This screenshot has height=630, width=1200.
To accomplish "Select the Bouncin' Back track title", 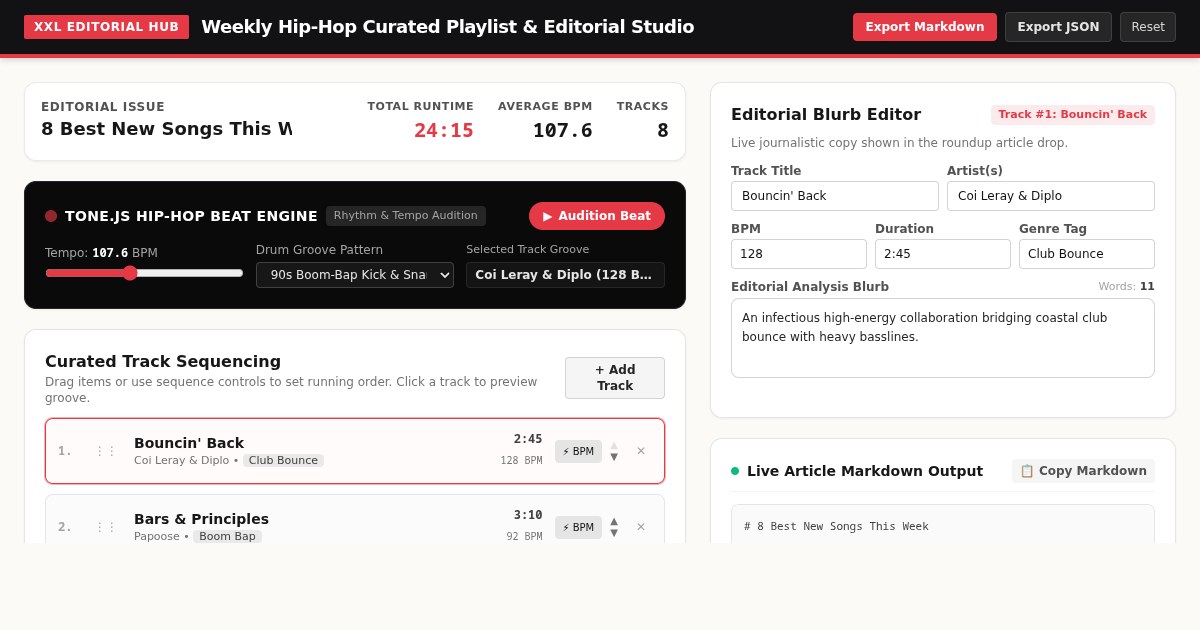I will click(x=189, y=443).
